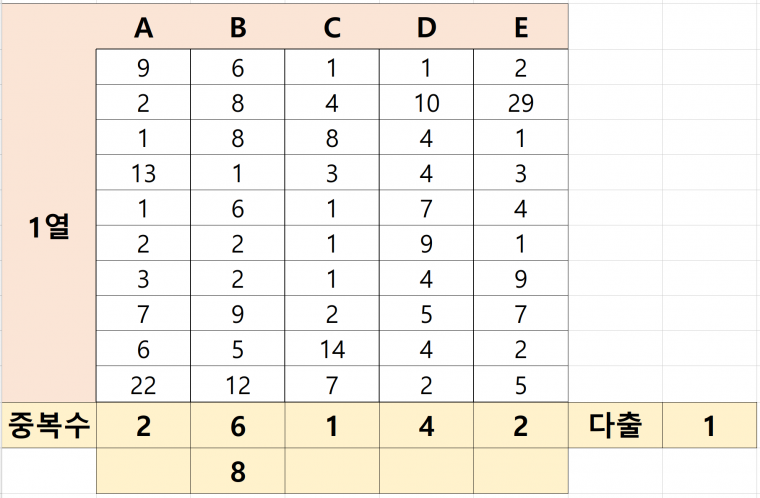Select the 다출 label cell

[615, 426]
